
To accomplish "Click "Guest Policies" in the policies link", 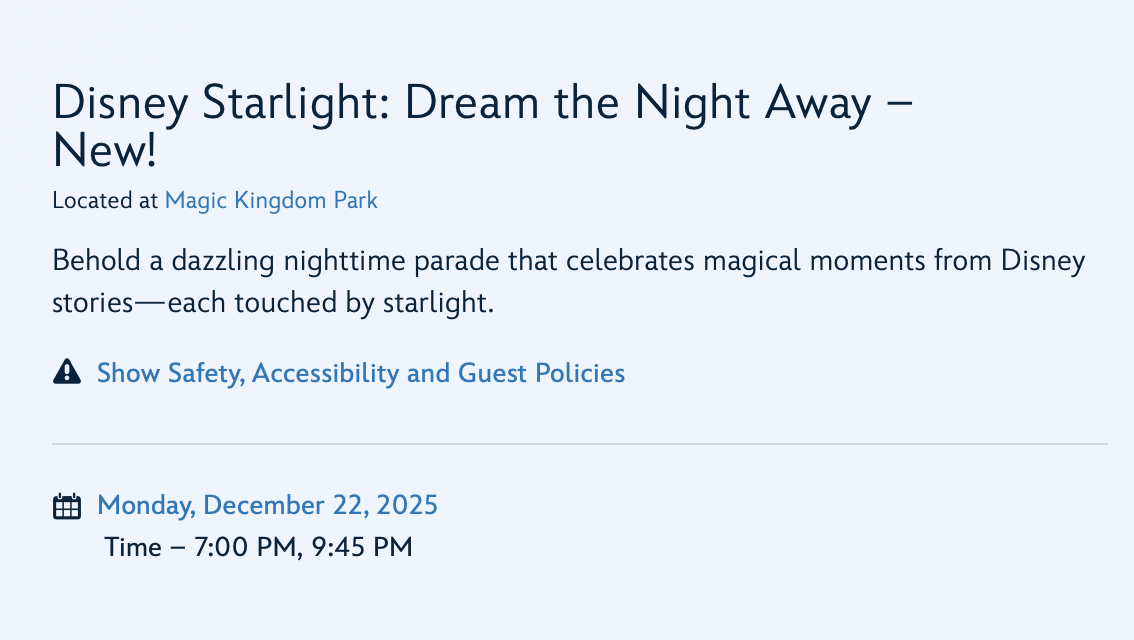I will pyautogui.click(x=541, y=373).
